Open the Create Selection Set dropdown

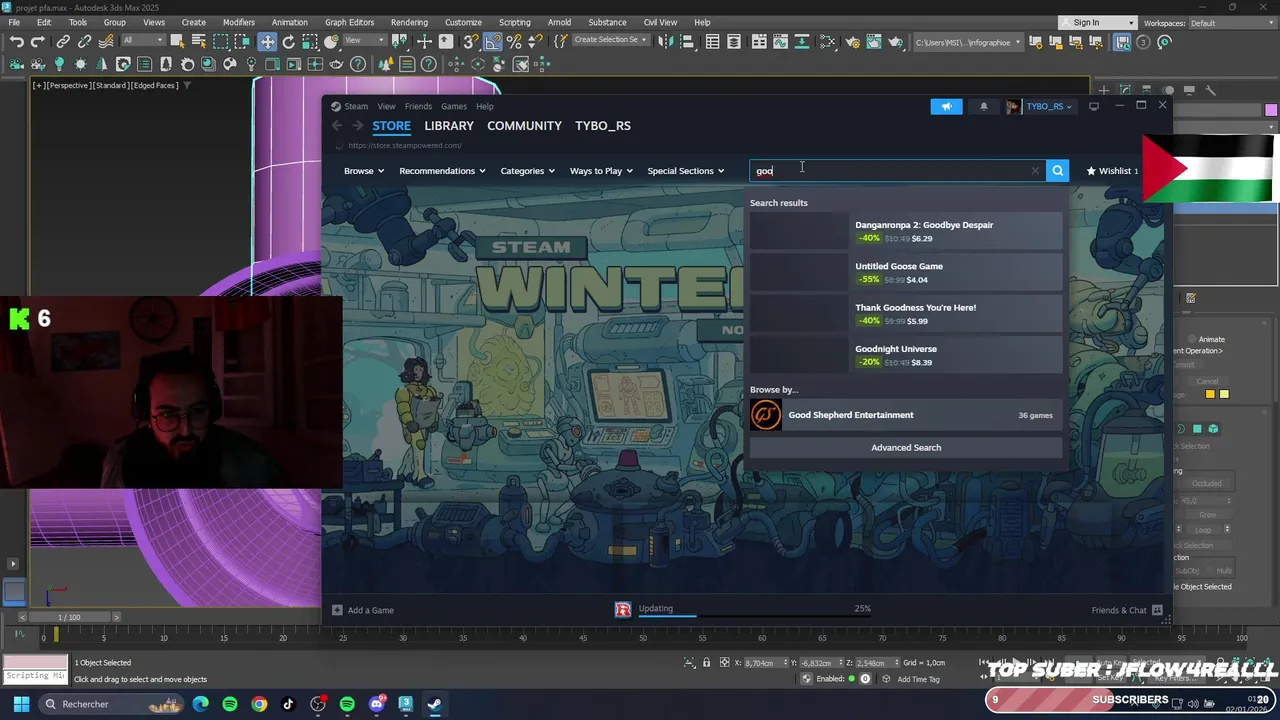[610, 40]
